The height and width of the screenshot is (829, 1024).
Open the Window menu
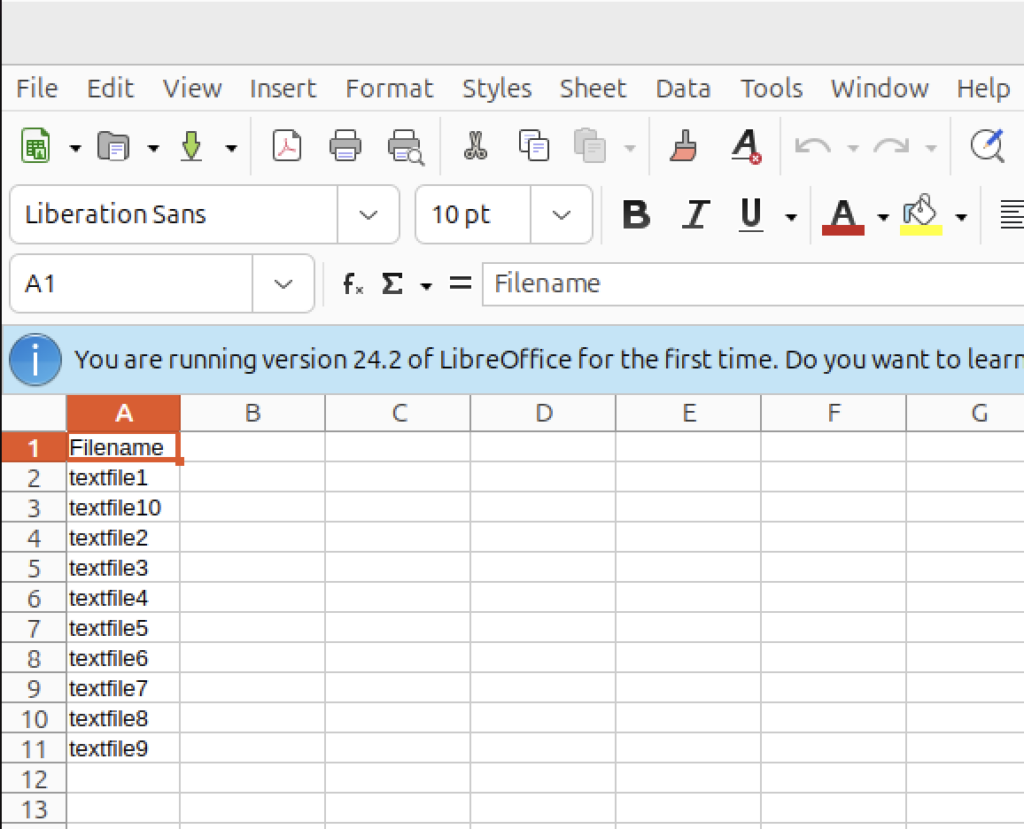880,88
